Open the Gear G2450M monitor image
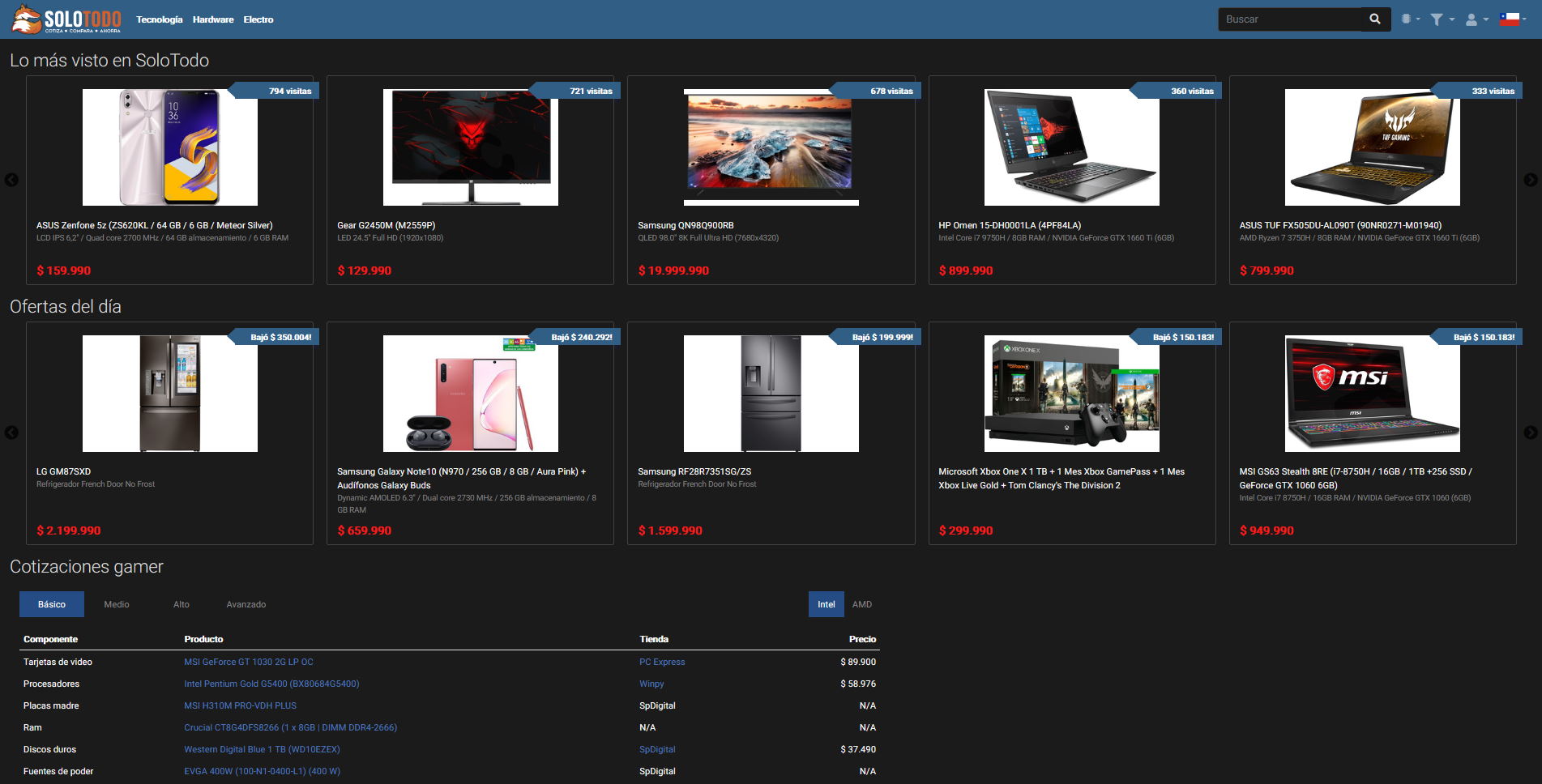 pyautogui.click(x=471, y=147)
